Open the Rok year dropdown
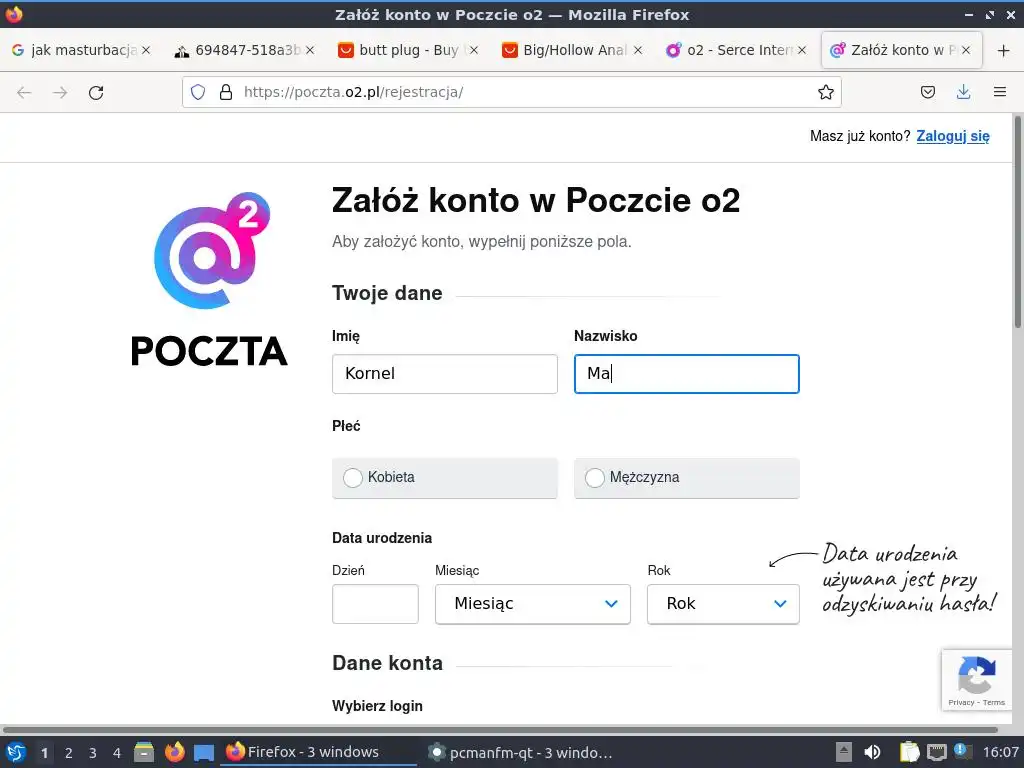The image size is (1024, 768). (x=723, y=604)
